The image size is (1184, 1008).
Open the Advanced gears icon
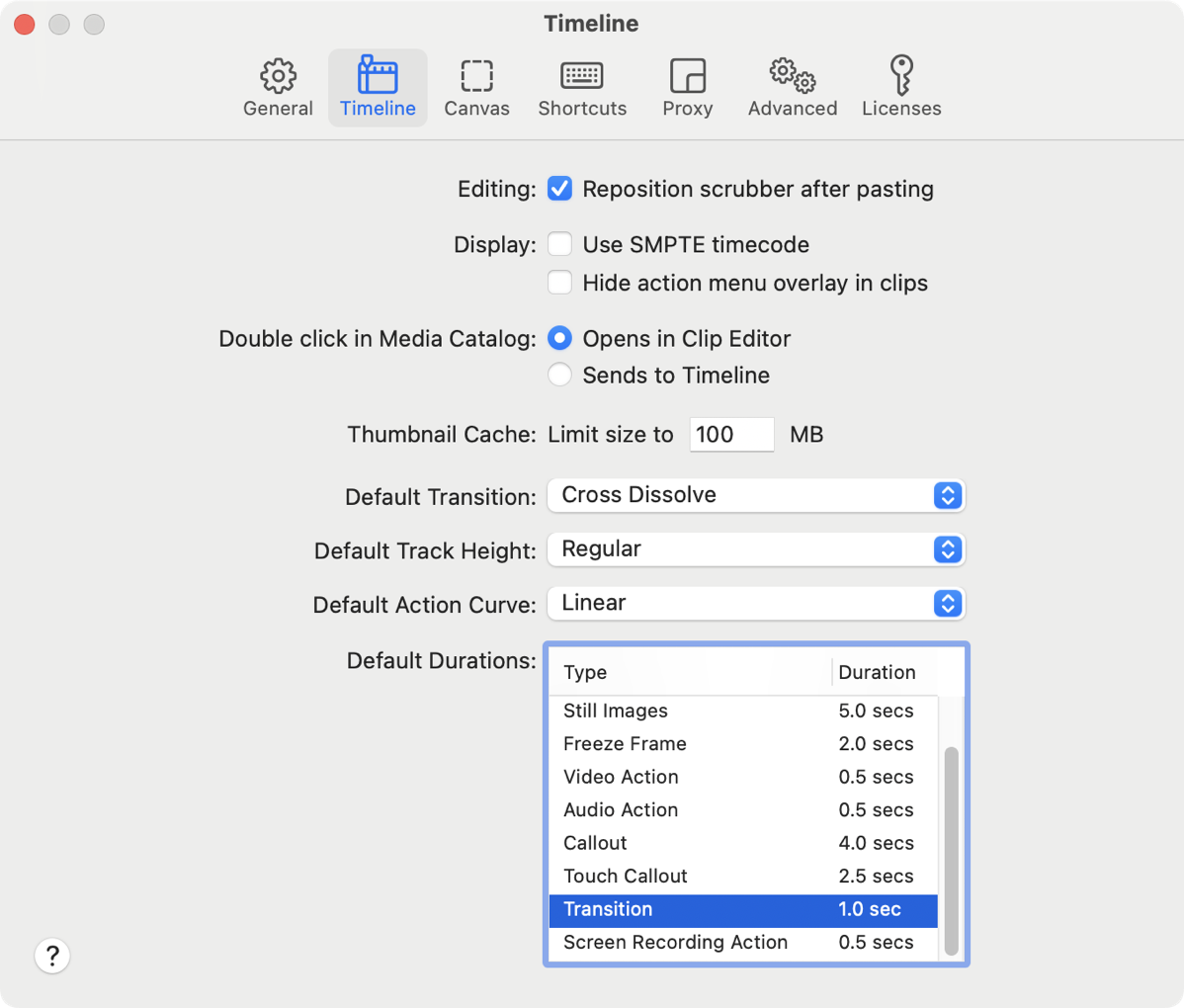[792, 77]
